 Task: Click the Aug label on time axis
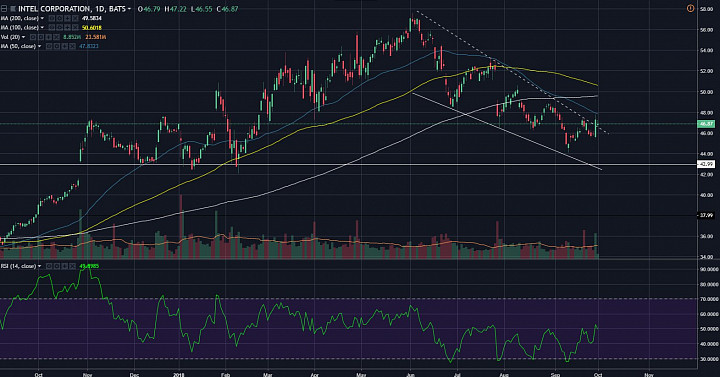tap(504, 374)
